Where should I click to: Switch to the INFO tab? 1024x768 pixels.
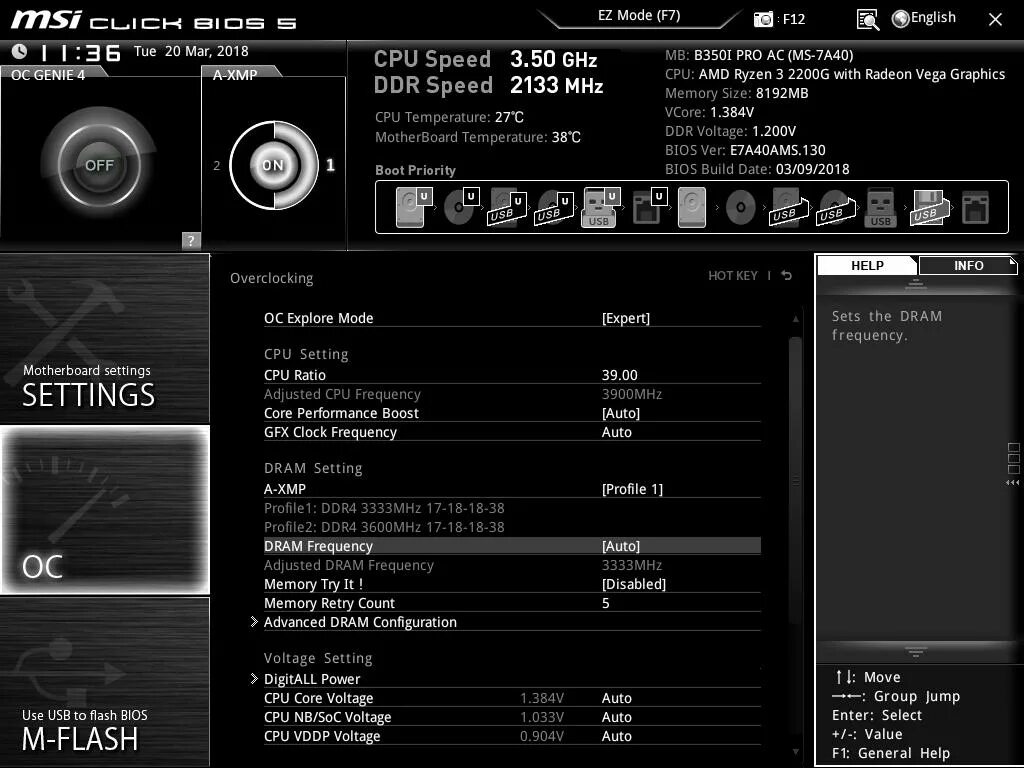[x=968, y=265]
